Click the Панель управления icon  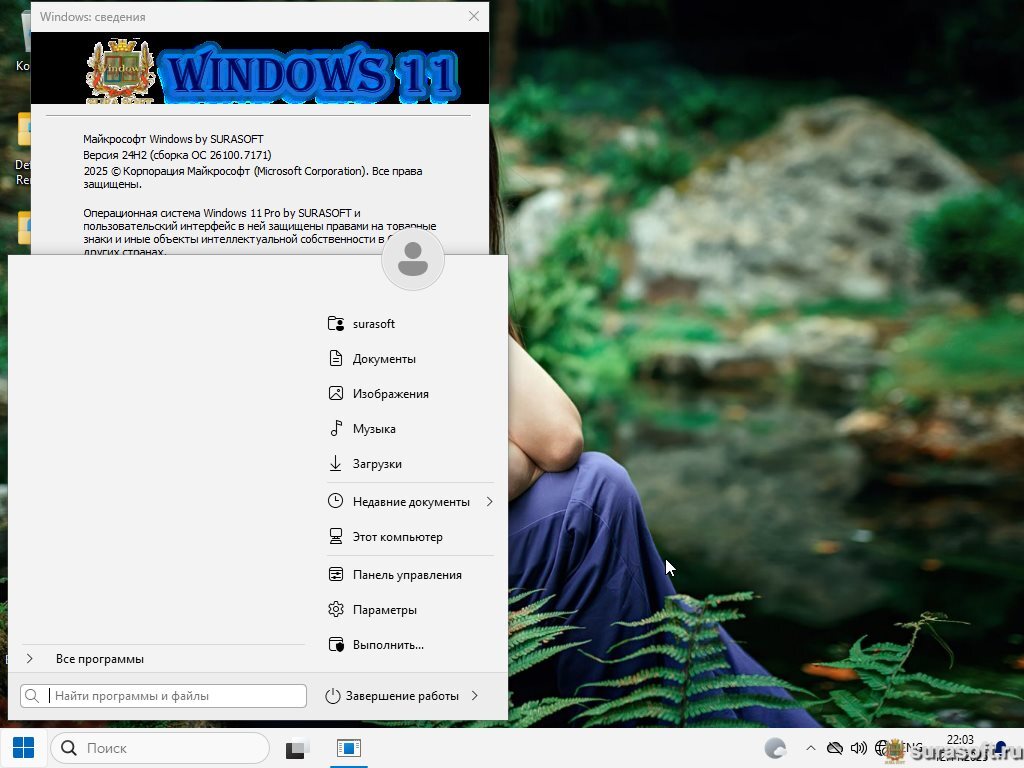point(336,575)
